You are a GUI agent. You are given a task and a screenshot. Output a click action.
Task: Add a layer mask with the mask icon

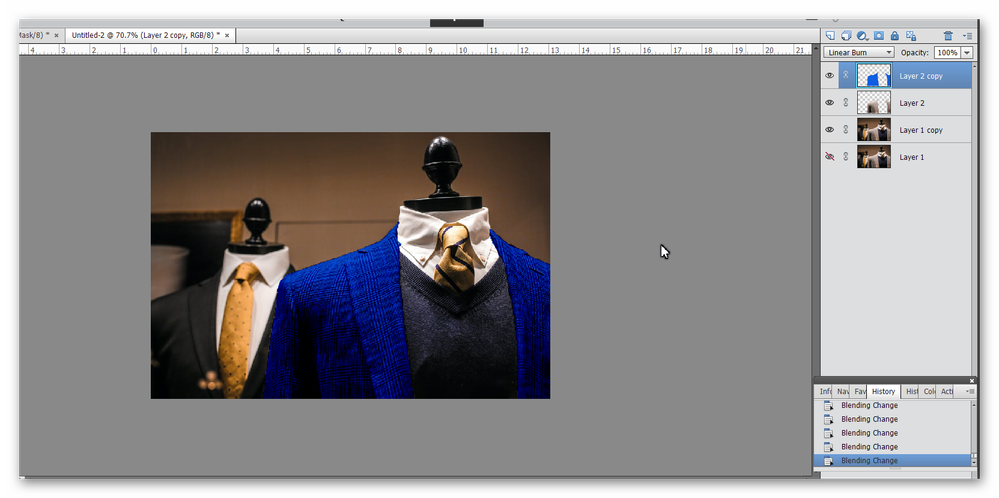click(879, 36)
